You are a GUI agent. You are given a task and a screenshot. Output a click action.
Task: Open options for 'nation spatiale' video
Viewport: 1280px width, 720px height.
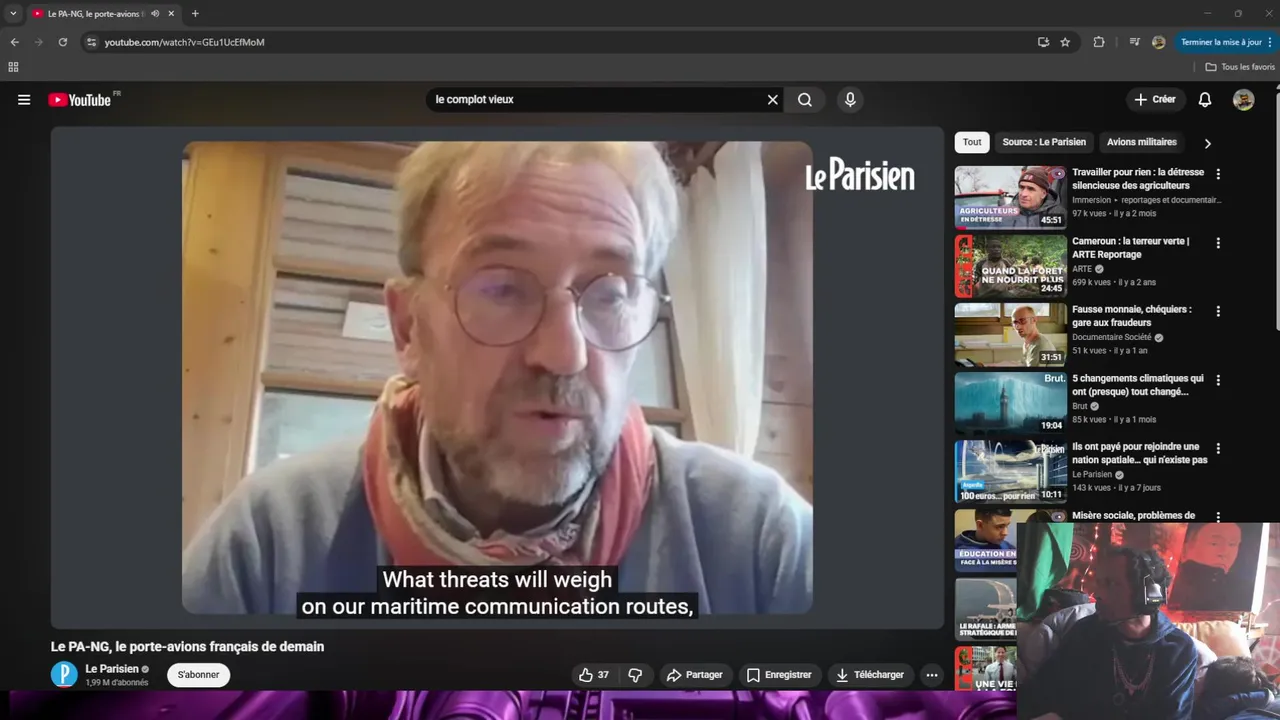point(1218,448)
